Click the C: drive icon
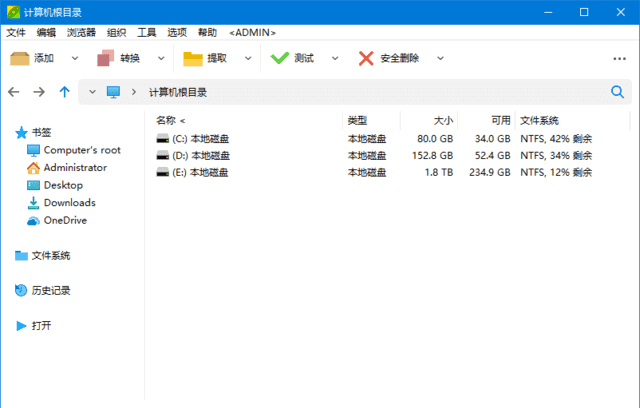The width and height of the screenshot is (640, 408). 162,139
